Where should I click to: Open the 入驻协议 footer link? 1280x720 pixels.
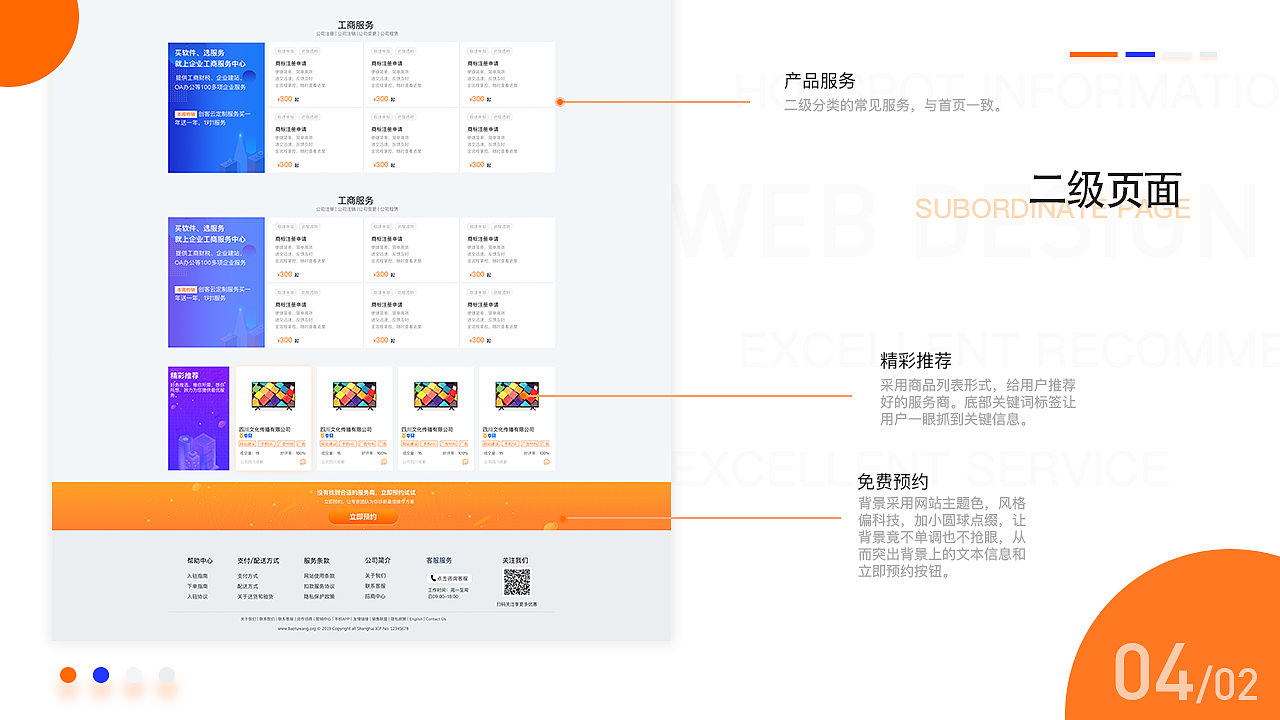coord(197,597)
